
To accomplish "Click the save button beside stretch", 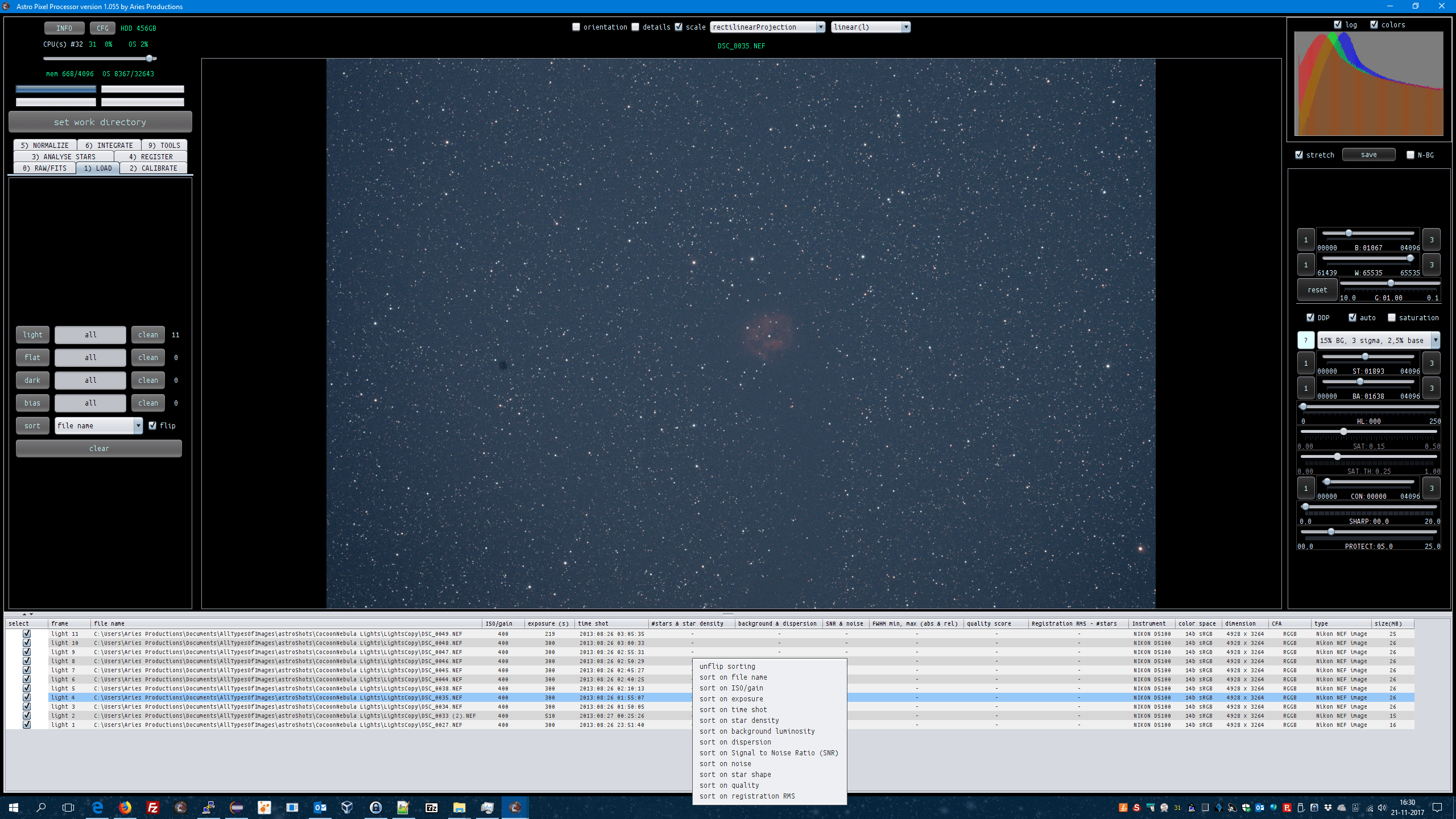I will (x=1368, y=155).
